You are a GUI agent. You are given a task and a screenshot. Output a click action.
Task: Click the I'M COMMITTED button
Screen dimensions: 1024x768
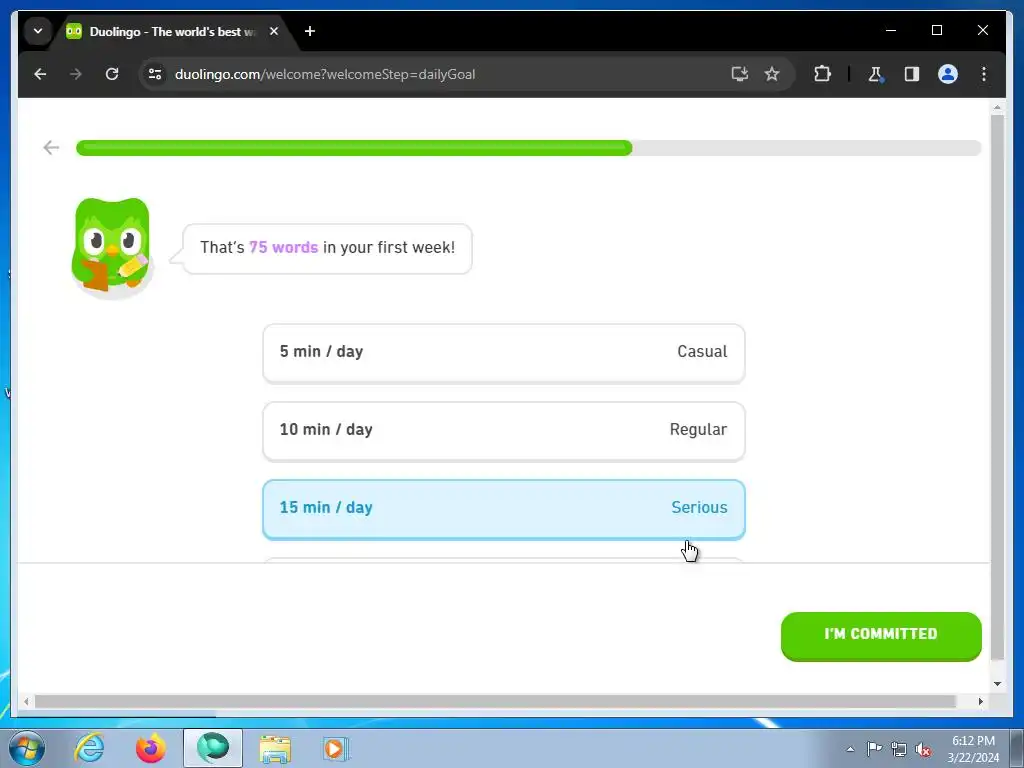(881, 635)
